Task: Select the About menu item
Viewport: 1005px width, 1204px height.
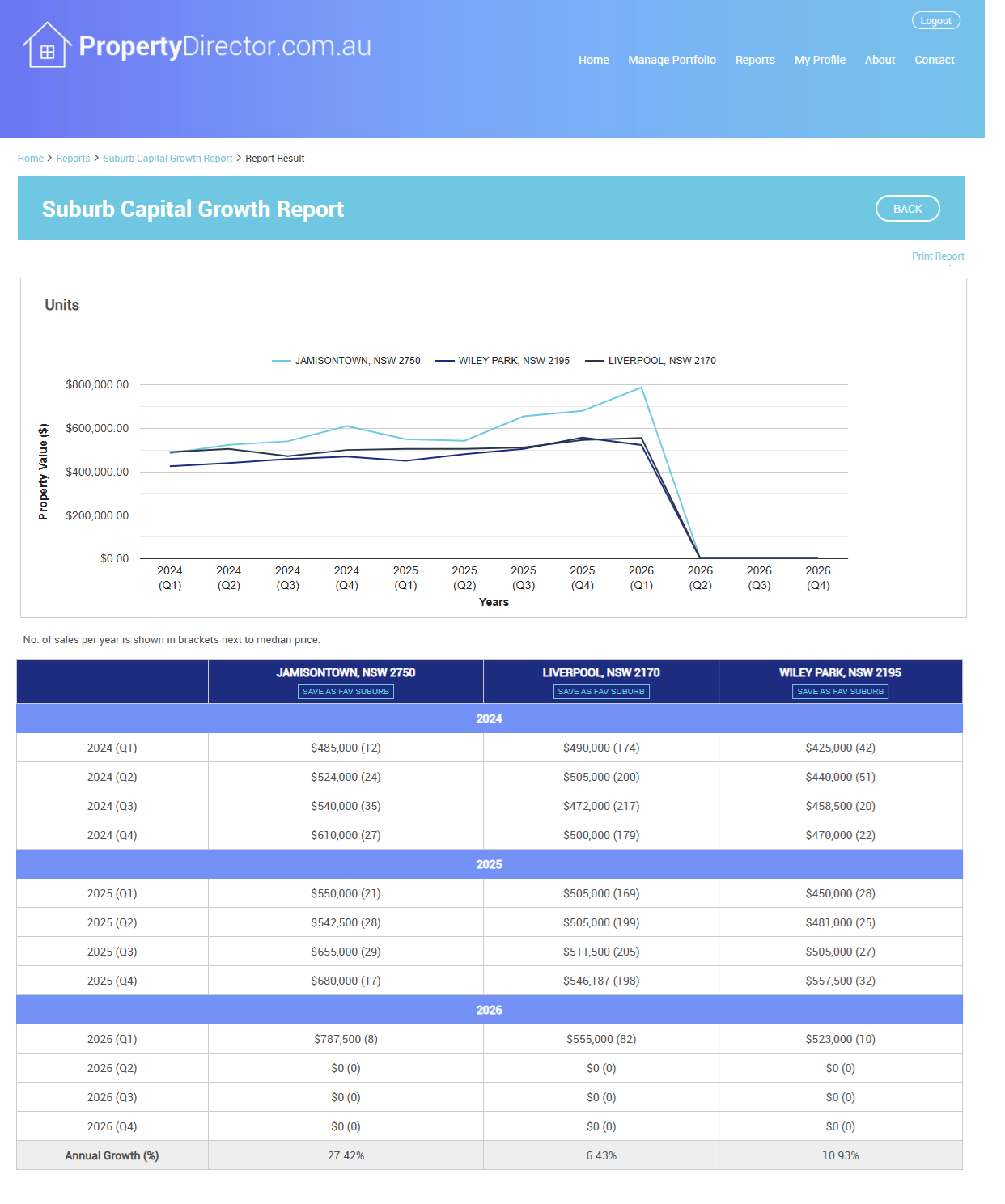Action: click(x=880, y=60)
